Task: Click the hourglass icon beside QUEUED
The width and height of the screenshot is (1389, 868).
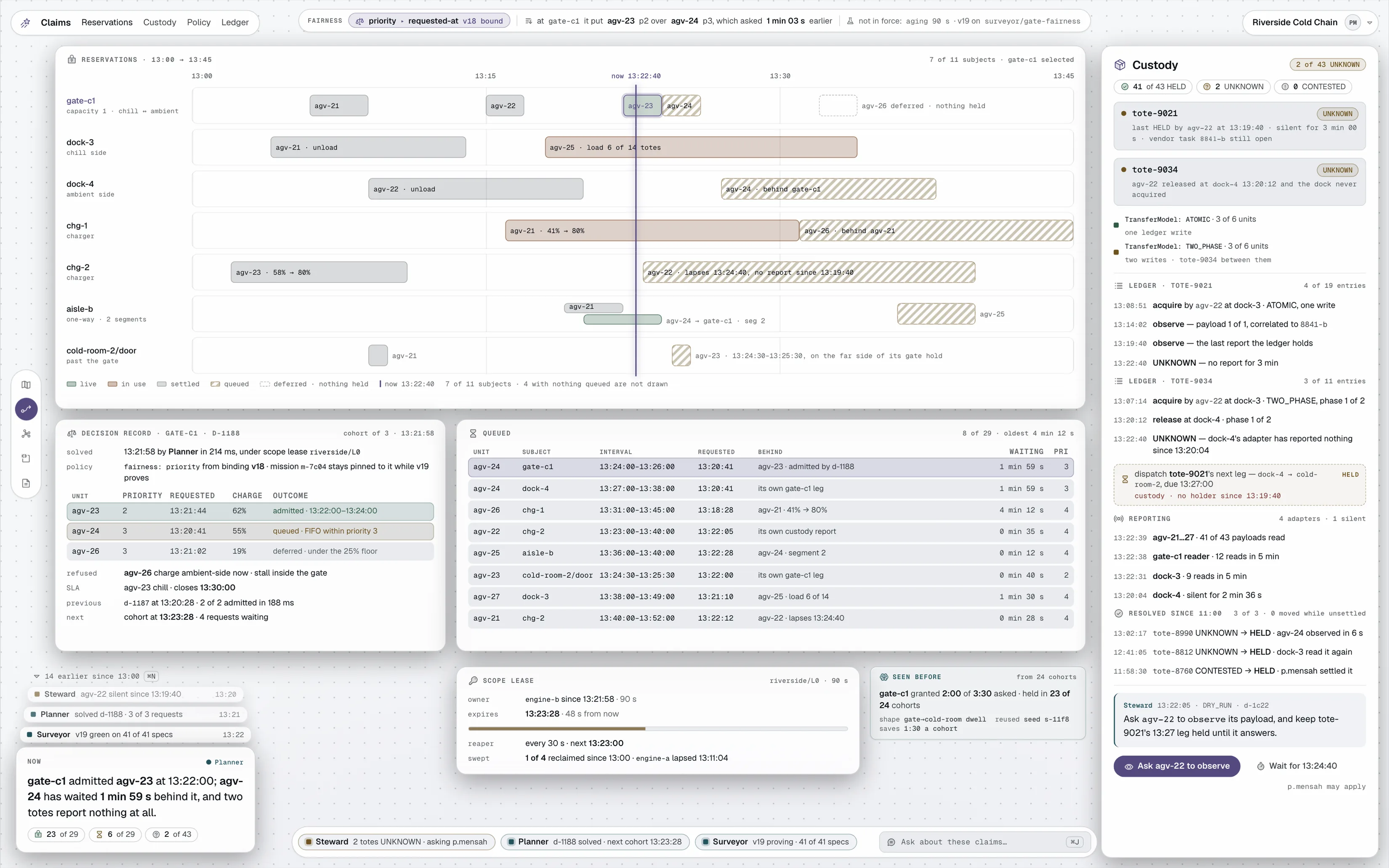Action: pyautogui.click(x=473, y=434)
